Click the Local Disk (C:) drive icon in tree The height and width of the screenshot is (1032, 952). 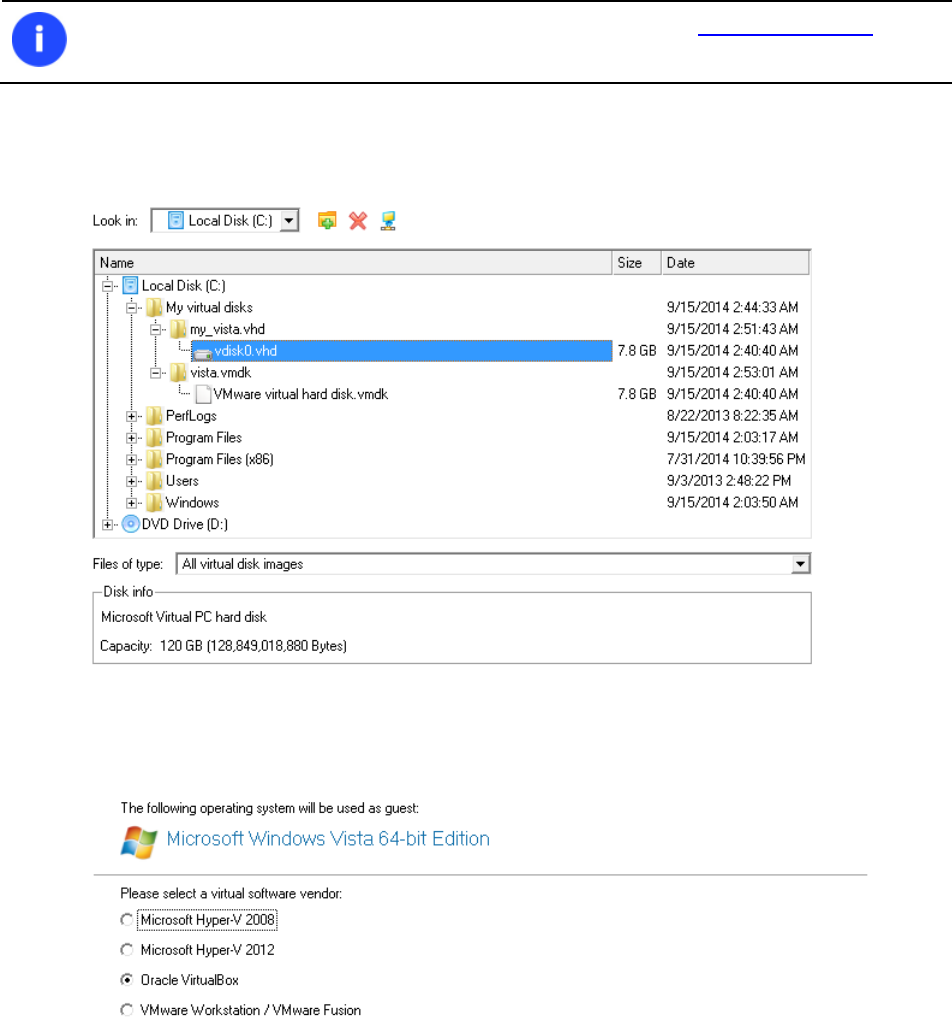(130, 286)
